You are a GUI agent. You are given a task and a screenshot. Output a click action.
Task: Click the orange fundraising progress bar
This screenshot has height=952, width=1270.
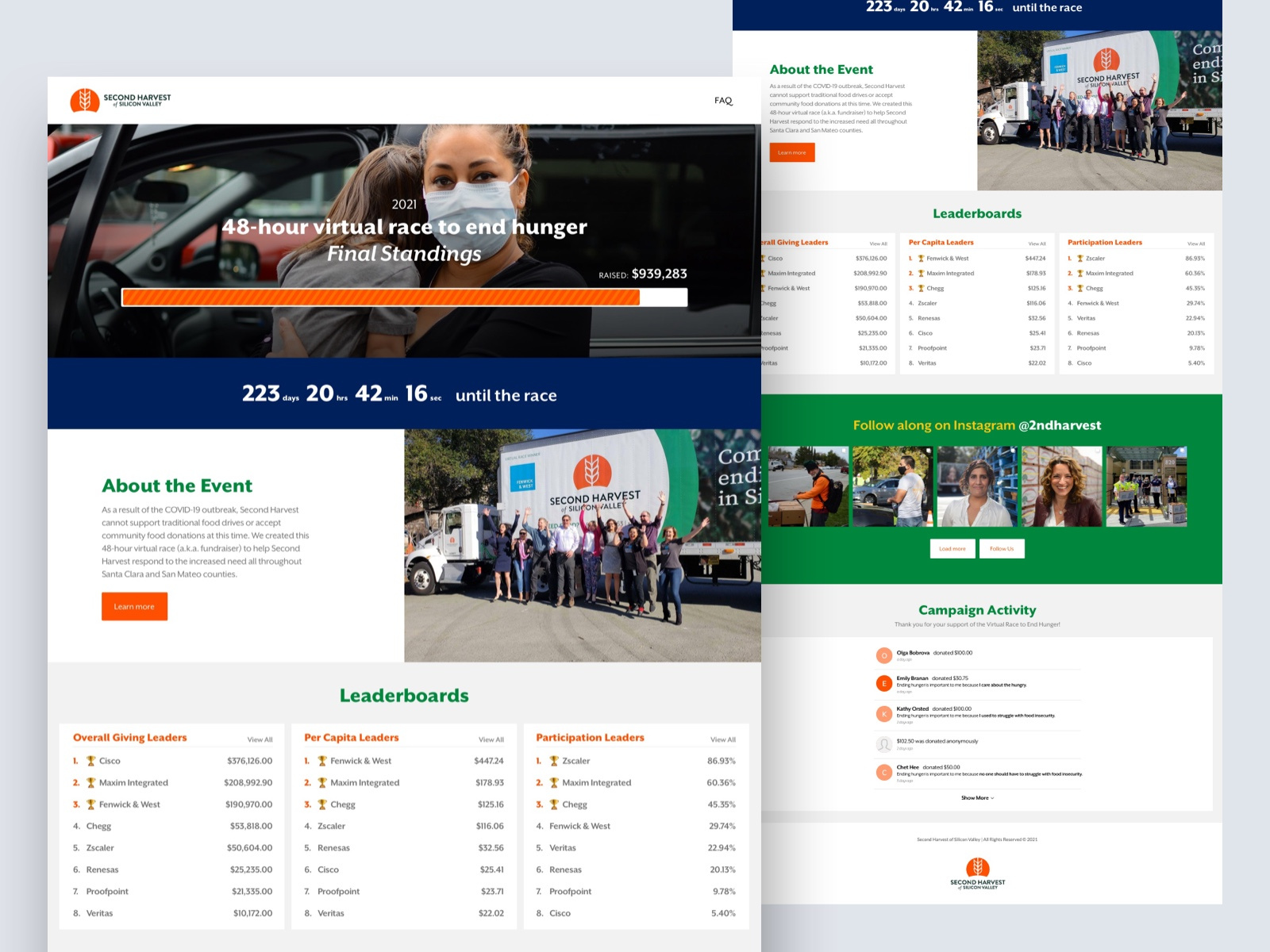[404, 297]
